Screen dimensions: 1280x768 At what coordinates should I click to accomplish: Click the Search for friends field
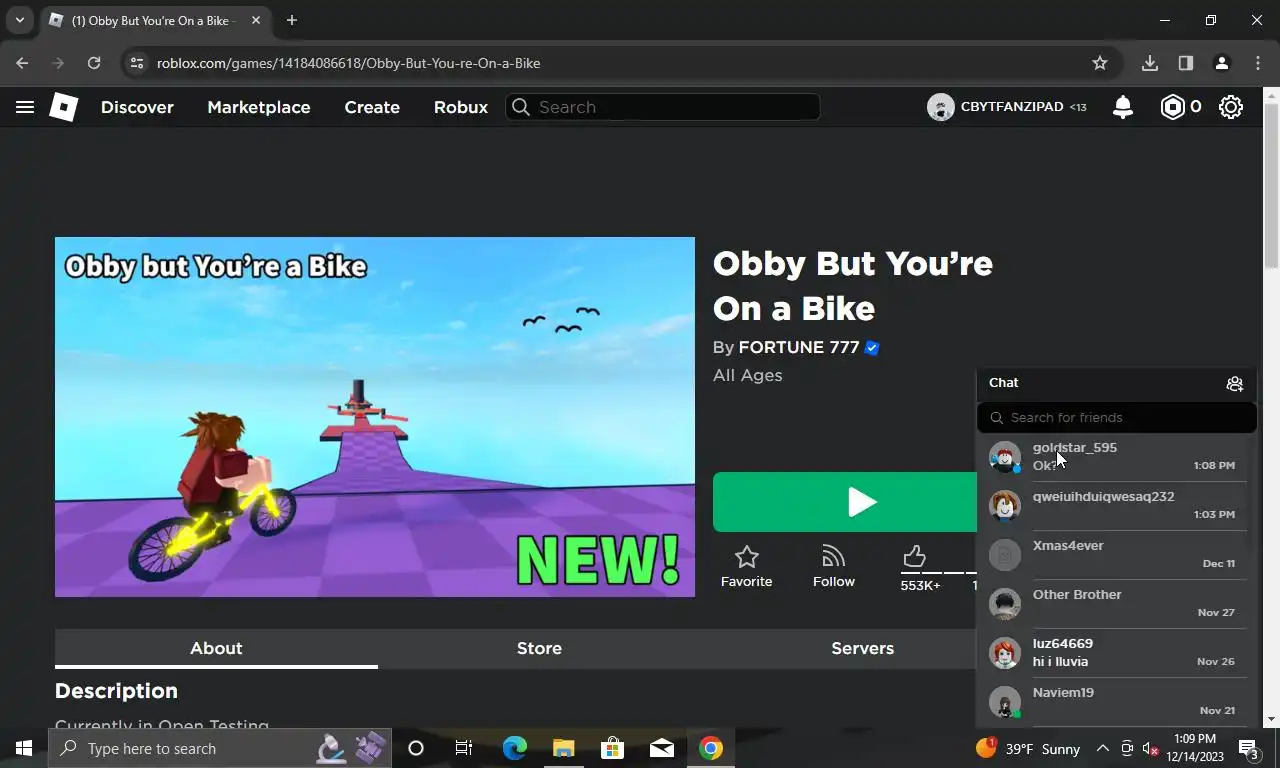point(1116,417)
